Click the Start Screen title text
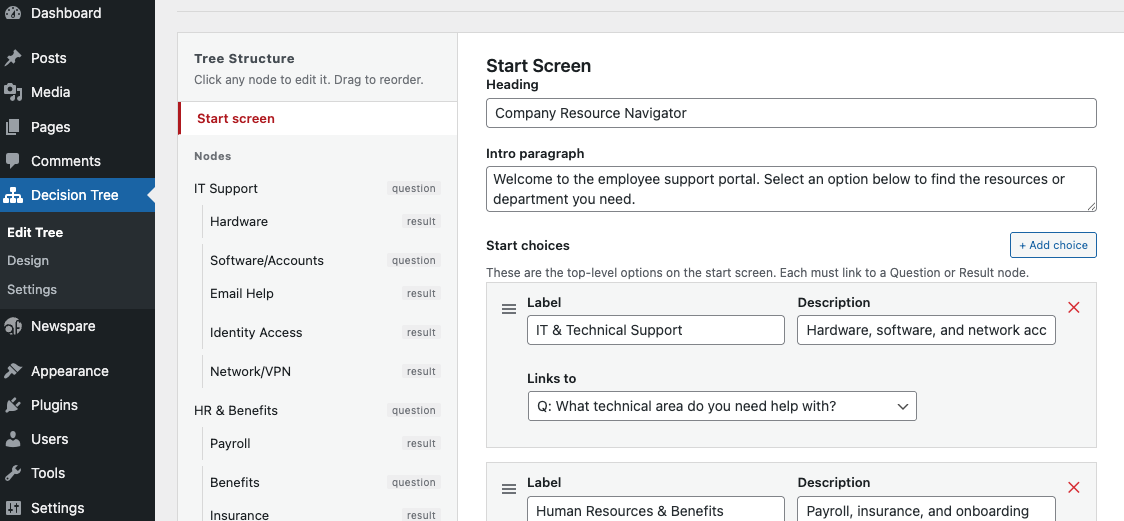The height and width of the screenshot is (521, 1124). [538, 66]
